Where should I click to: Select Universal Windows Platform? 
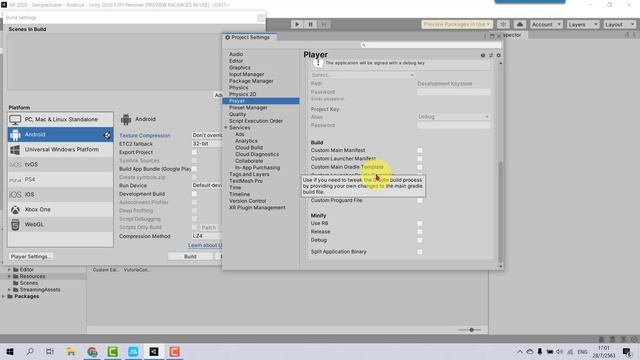coord(60,149)
